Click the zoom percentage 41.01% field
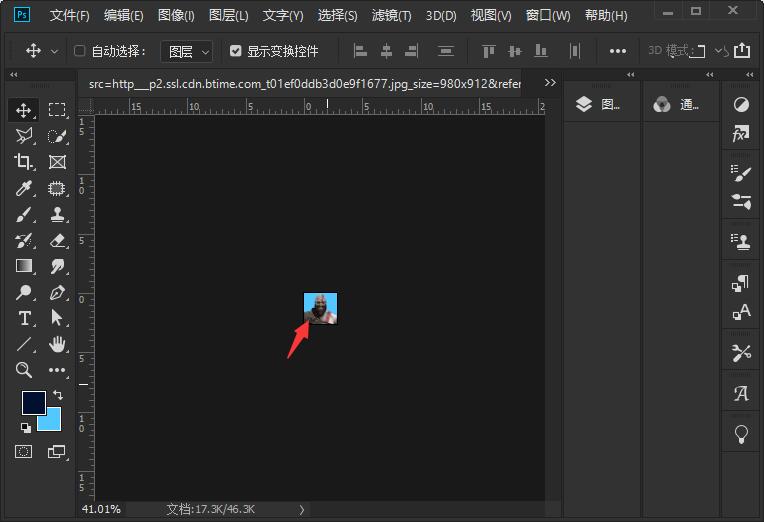Viewport: 764px width, 522px height. point(101,509)
